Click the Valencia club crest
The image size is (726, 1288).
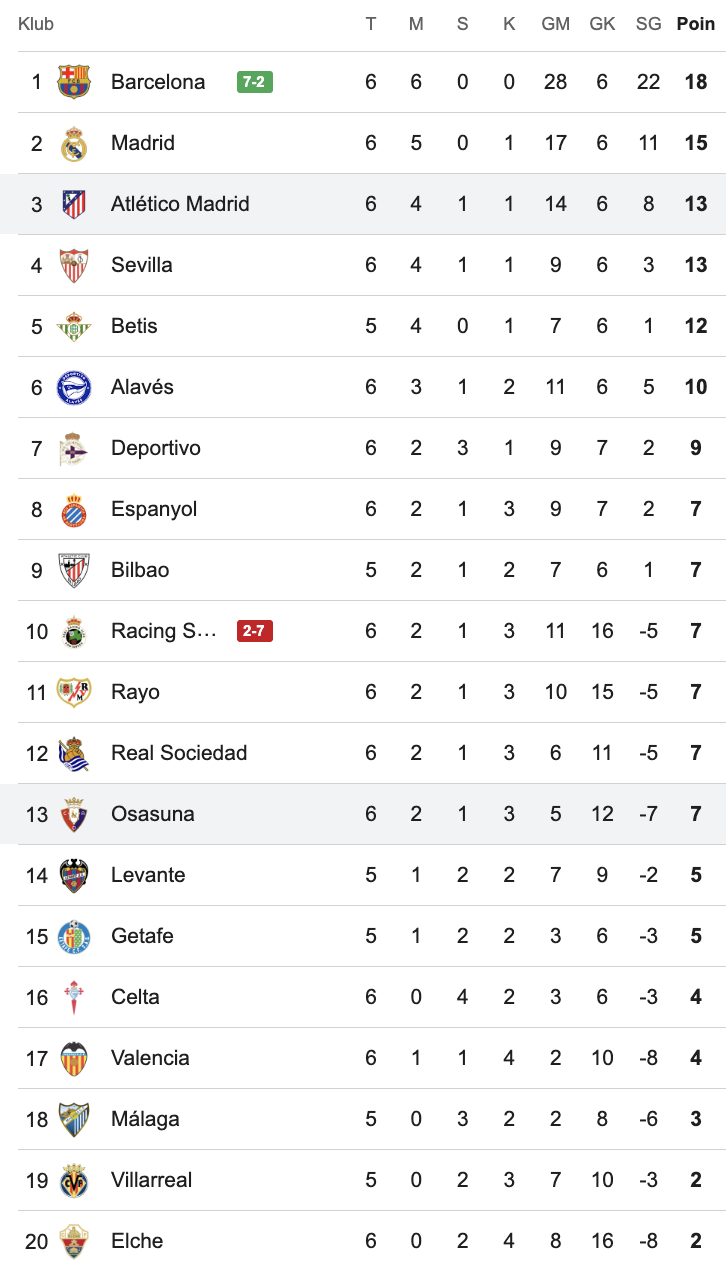tap(74, 1058)
